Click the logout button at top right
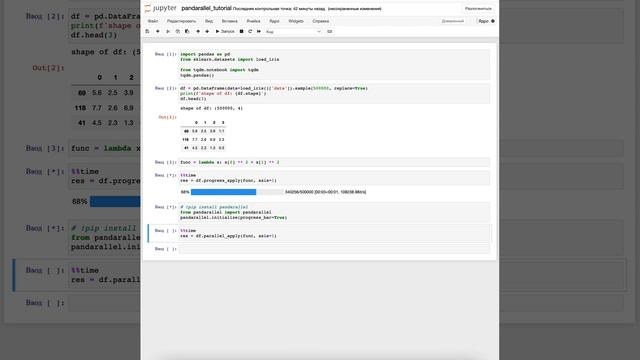The width and height of the screenshot is (640, 360). coord(478,9)
